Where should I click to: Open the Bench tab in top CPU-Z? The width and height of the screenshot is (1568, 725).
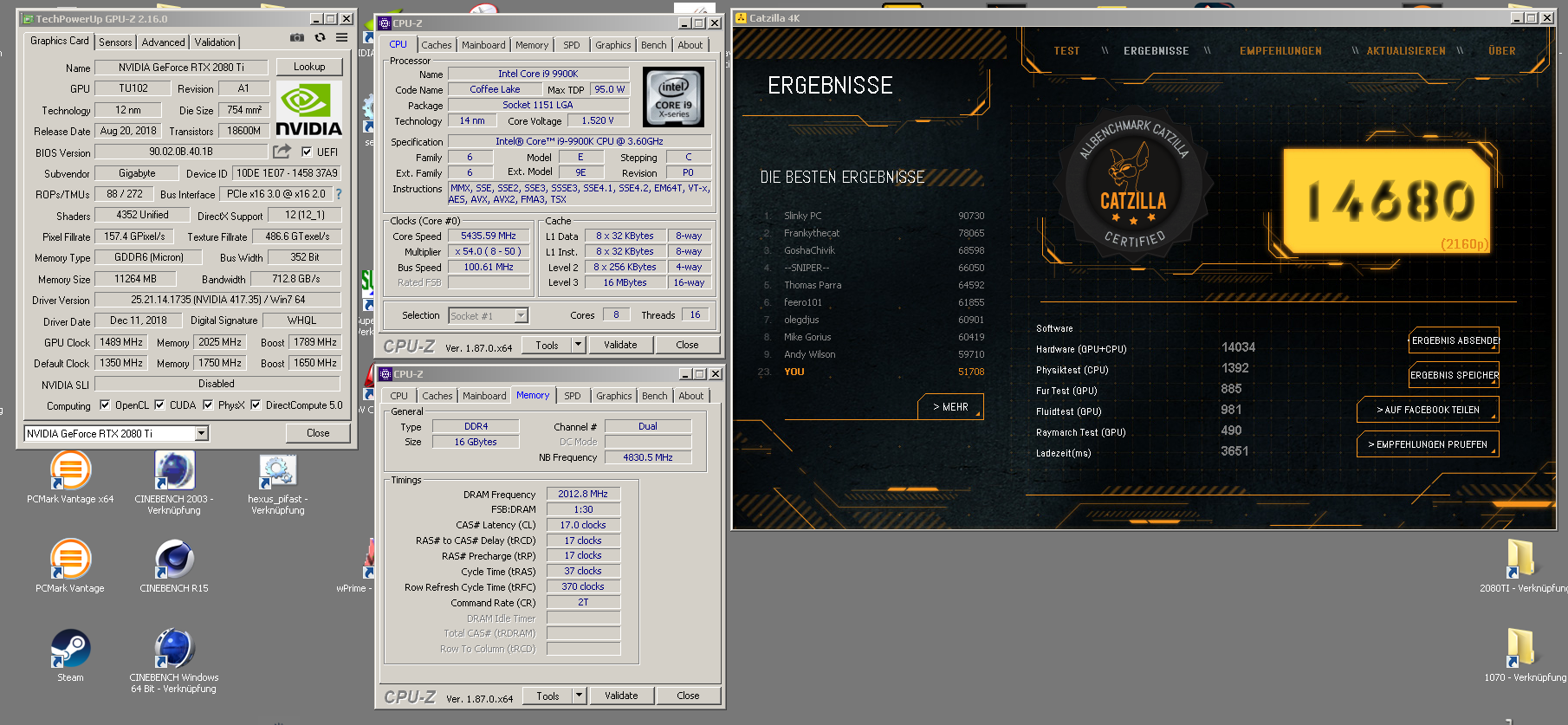click(654, 45)
